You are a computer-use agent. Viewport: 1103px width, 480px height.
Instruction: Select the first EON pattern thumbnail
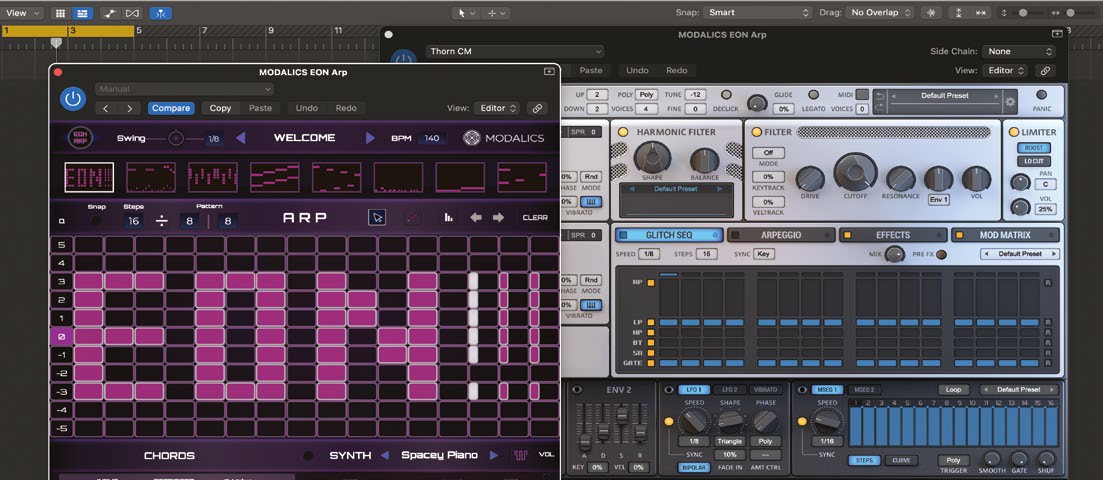[x=89, y=177]
